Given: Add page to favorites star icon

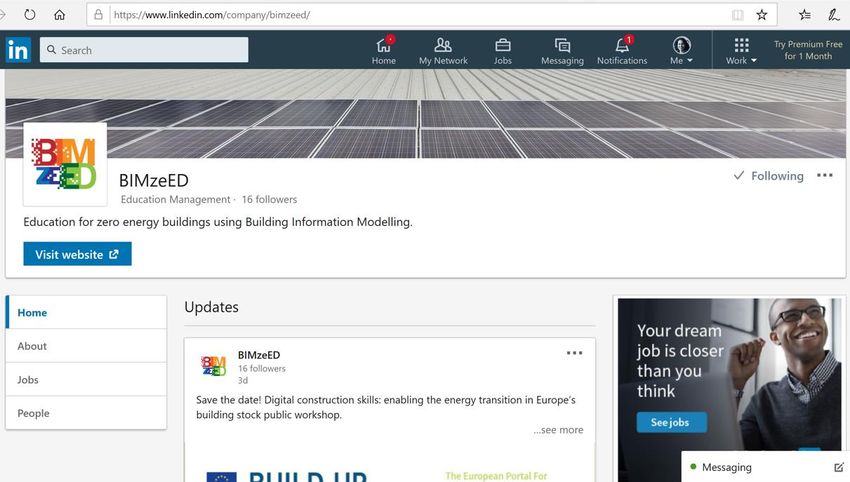Looking at the screenshot, I should click(x=762, y=15).
